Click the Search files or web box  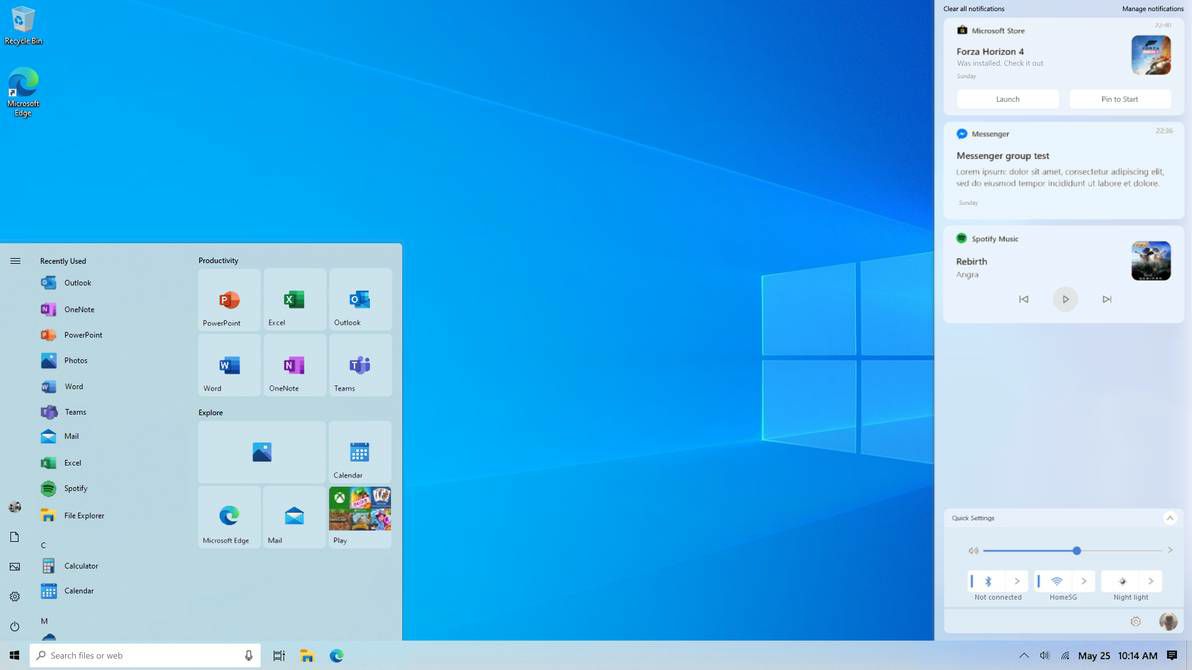pyautogui.click(x=144, y=656)
